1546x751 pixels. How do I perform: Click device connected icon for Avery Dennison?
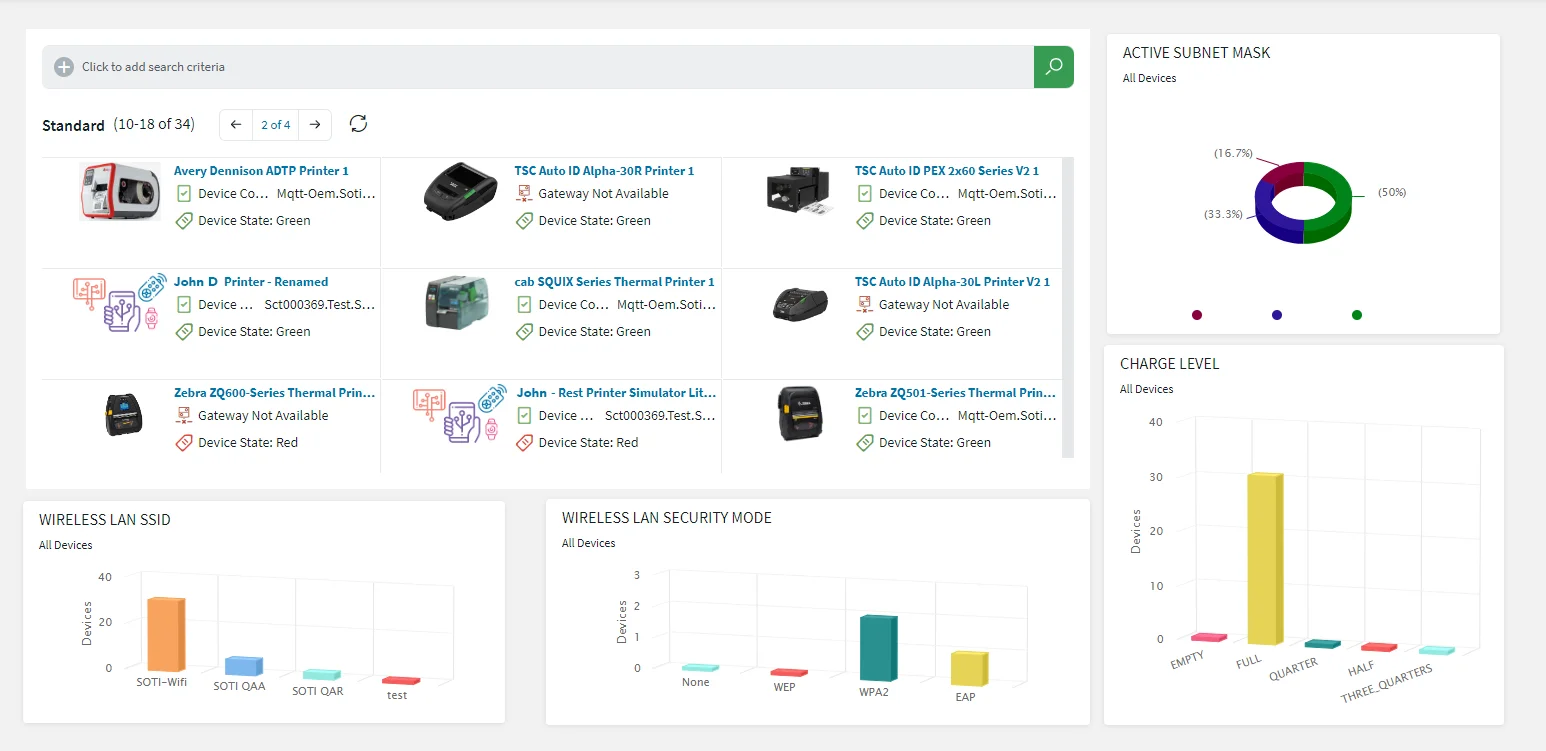(183, 194)
